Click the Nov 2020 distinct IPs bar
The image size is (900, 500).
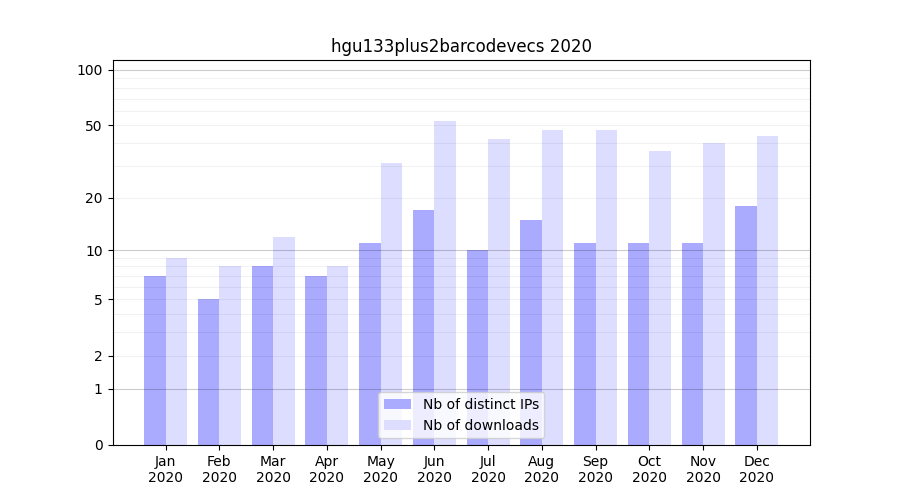[x=692, y=343]
